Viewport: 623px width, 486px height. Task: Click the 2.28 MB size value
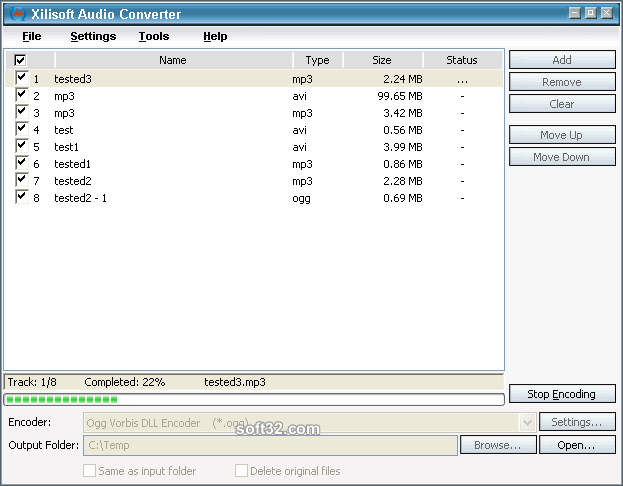coord(402,181)
